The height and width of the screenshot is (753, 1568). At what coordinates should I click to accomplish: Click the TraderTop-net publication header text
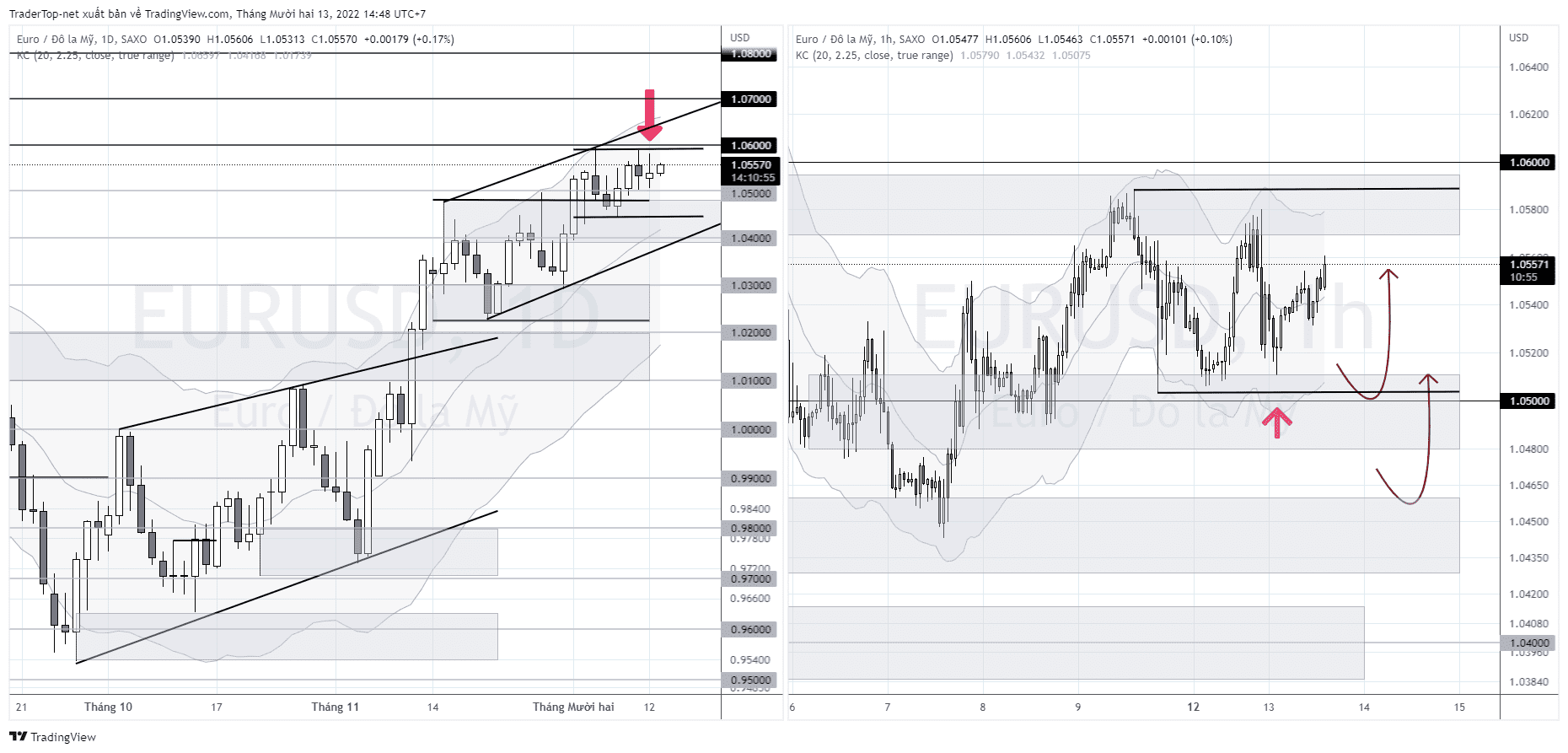coord(217,14)
